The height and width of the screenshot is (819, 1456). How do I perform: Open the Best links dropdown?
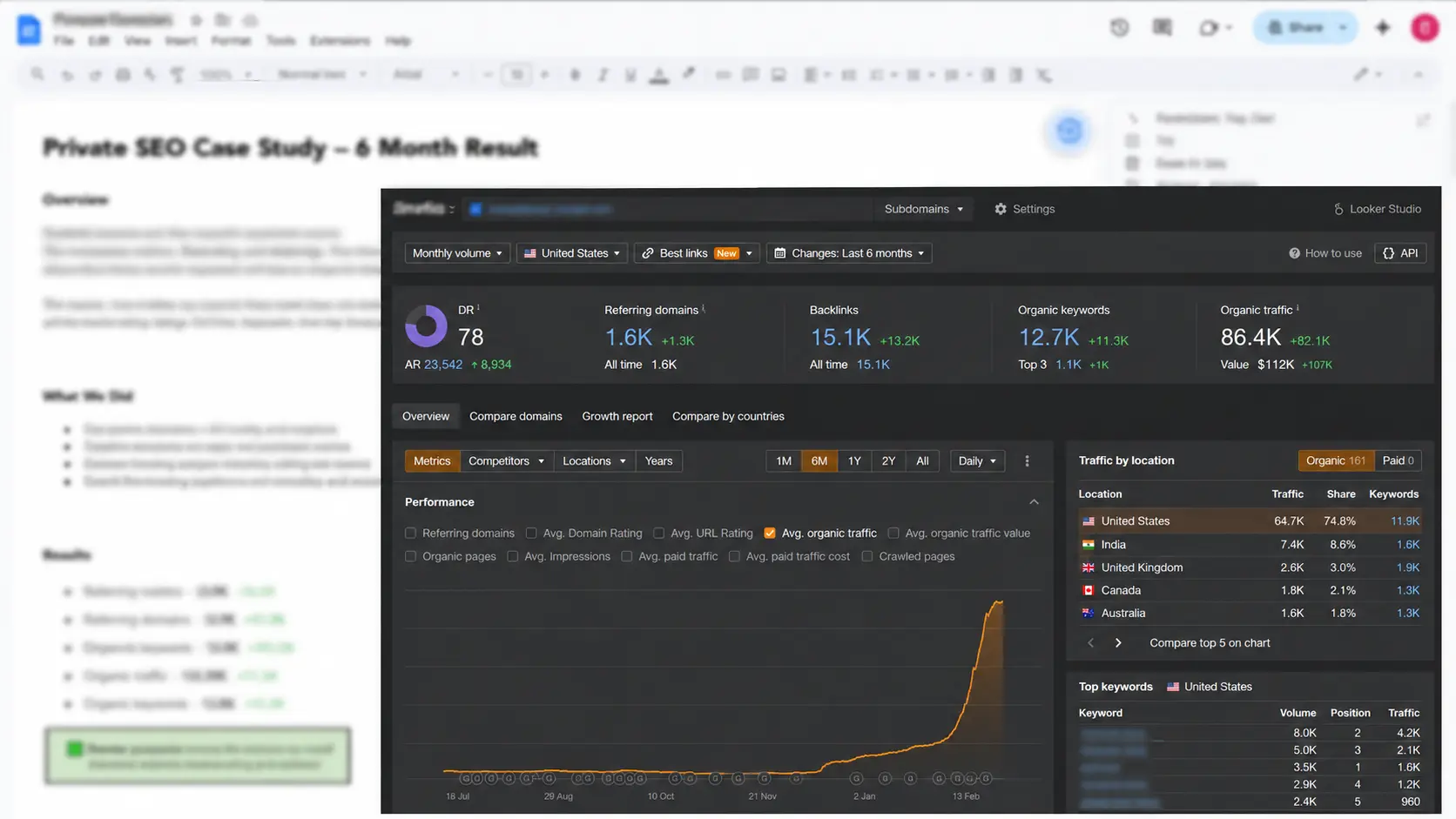(x=697, y=253)
